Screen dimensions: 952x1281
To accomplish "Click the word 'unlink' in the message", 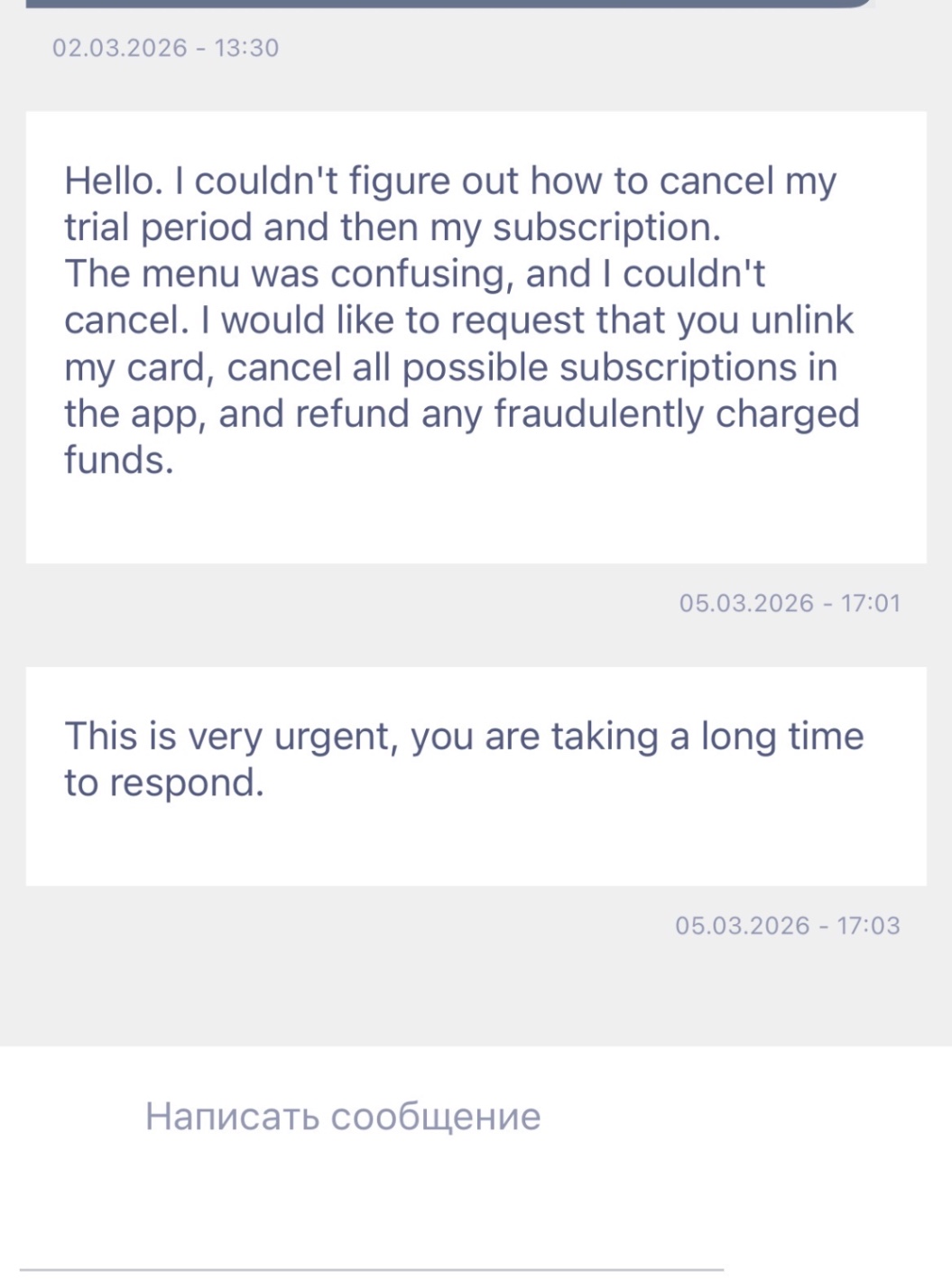I will 801,320.
